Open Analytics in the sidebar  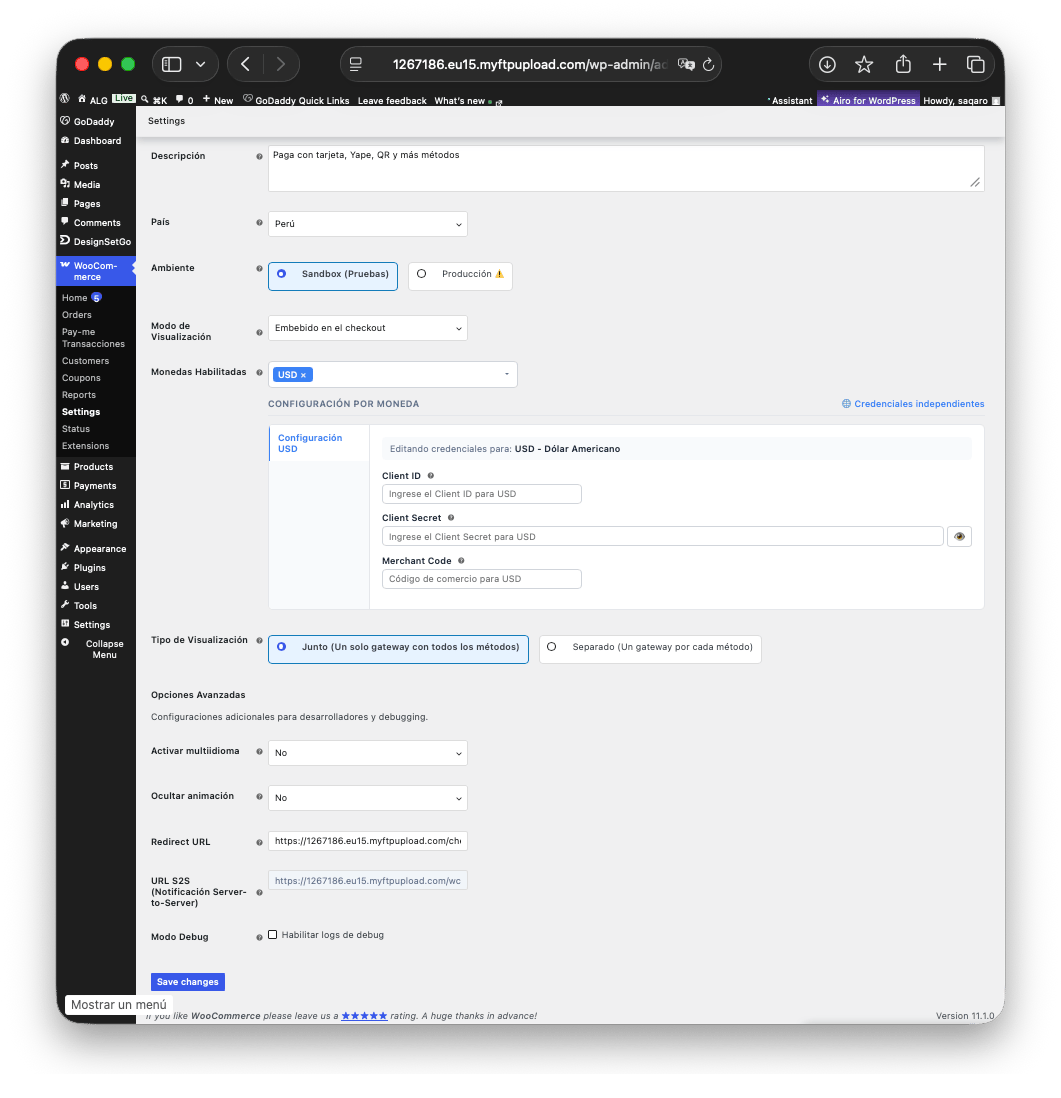pyautogui.click(x=94, y=505)
